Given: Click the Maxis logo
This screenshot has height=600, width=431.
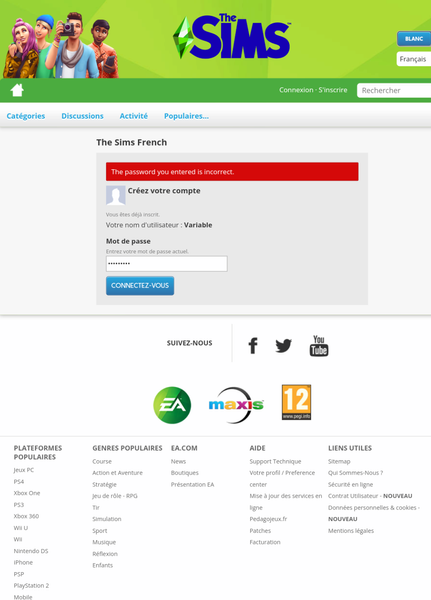Looking at the screenshot, I should pyautogui.click(x=236, y=405).
